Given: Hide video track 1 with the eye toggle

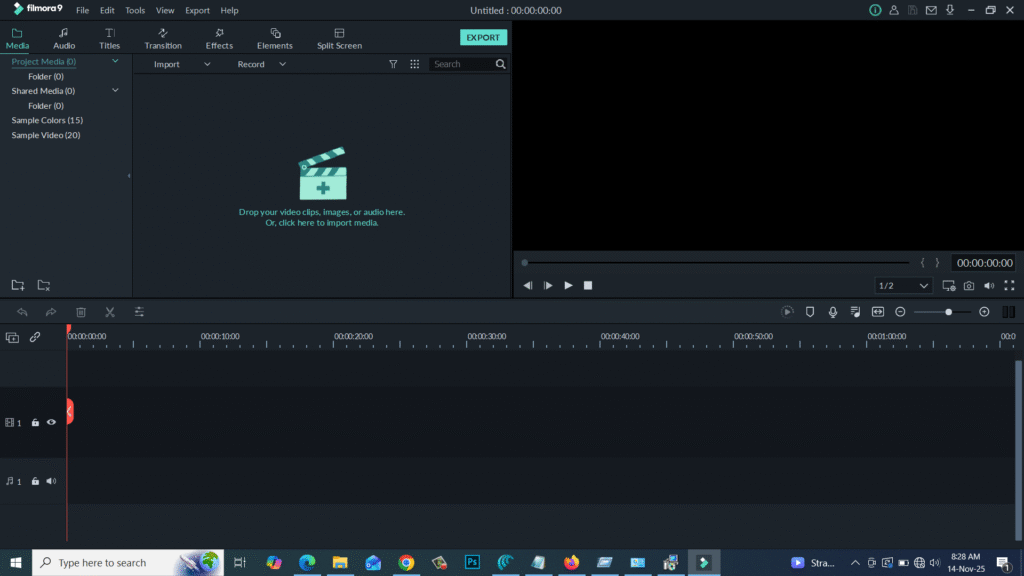Looking at the screenshot, I should tap(51, 422).
